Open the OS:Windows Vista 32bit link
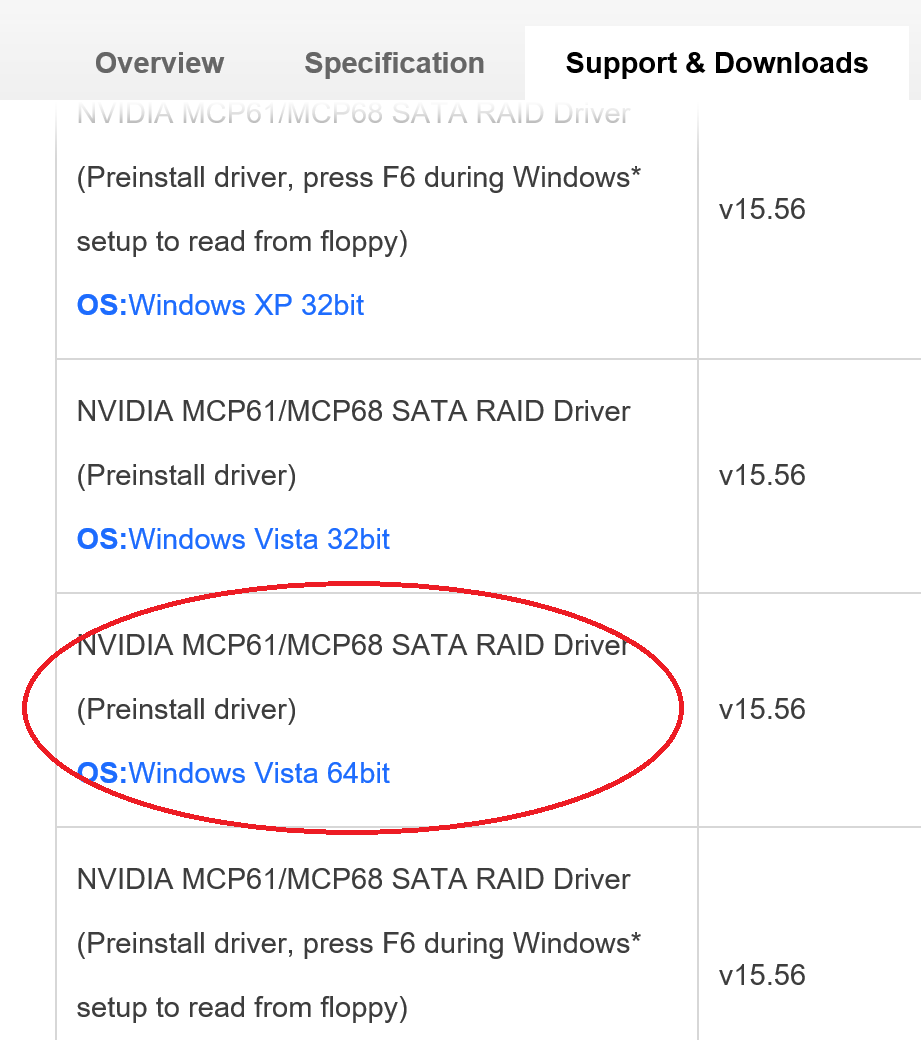The width and height of the screenshot is (921, 1040). coord(233,539)
